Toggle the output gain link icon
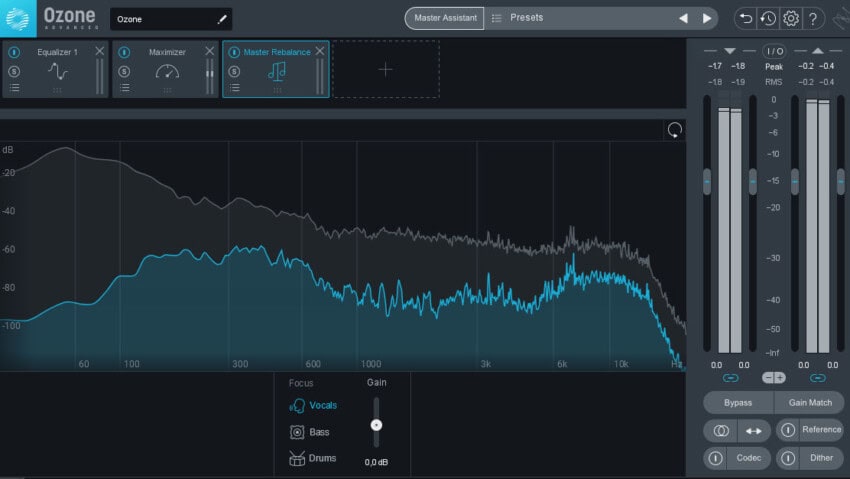 (818, 378)
